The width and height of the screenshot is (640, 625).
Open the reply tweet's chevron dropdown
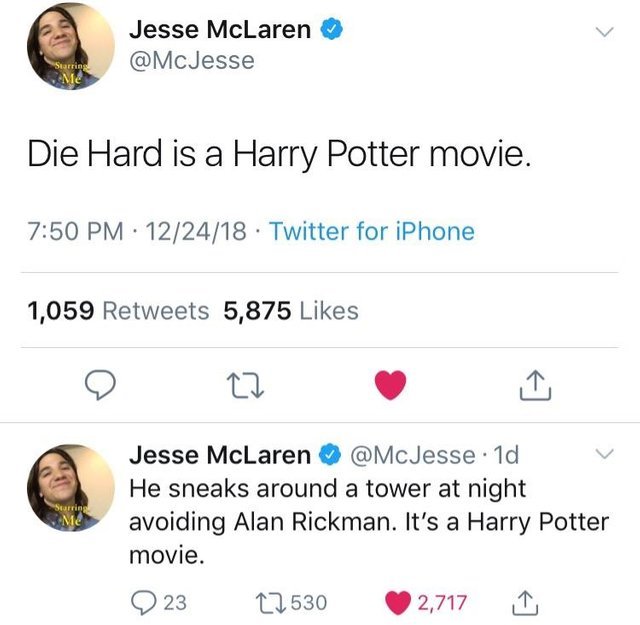pos(604,454)
